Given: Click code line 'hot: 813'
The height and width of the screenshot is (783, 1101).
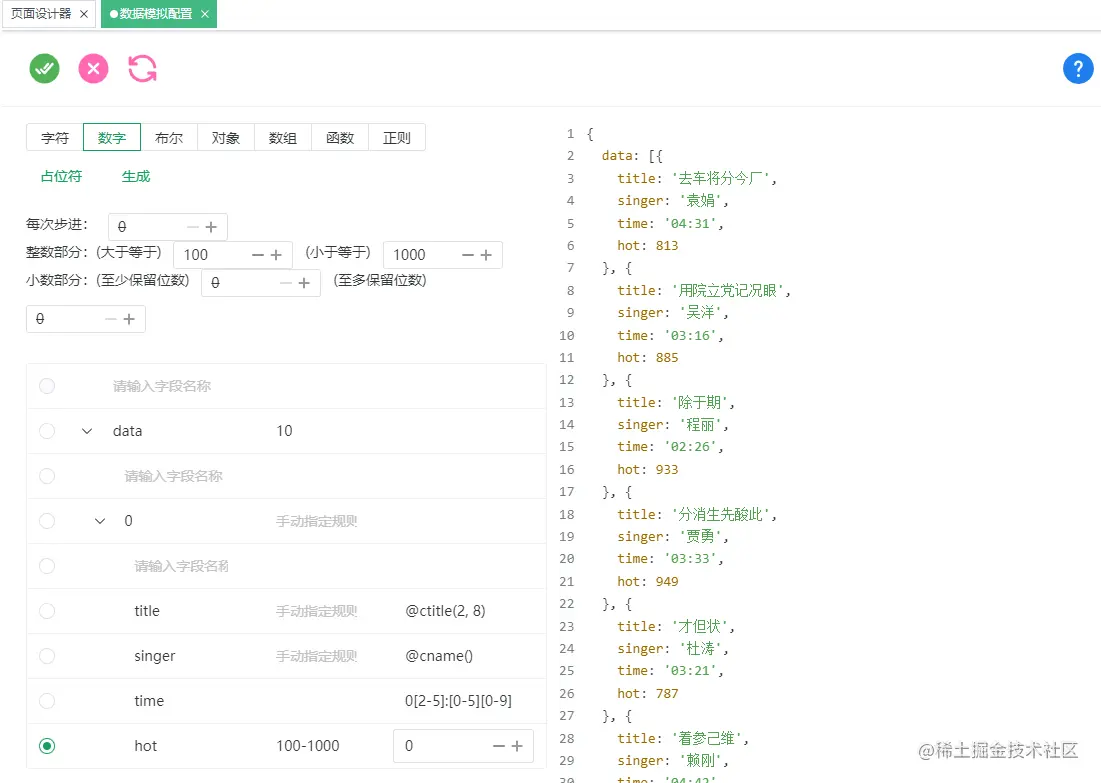Looking at the screenshot, I should point(647,245).
